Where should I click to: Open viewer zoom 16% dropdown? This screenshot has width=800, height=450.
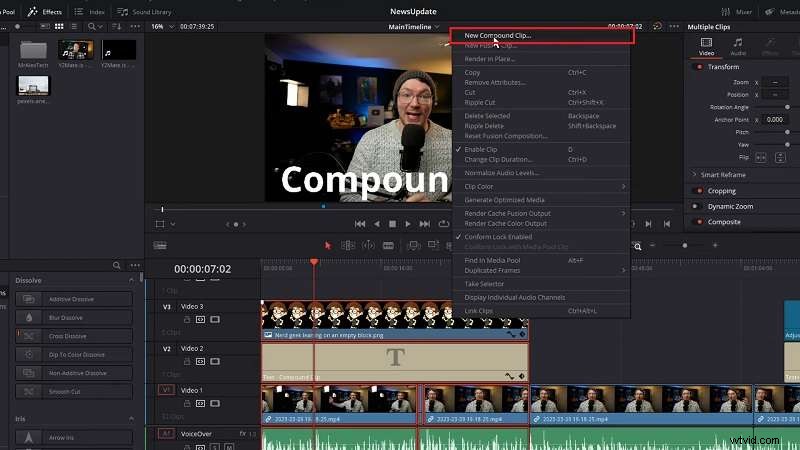pyautogui.click(x=162, y=27)
